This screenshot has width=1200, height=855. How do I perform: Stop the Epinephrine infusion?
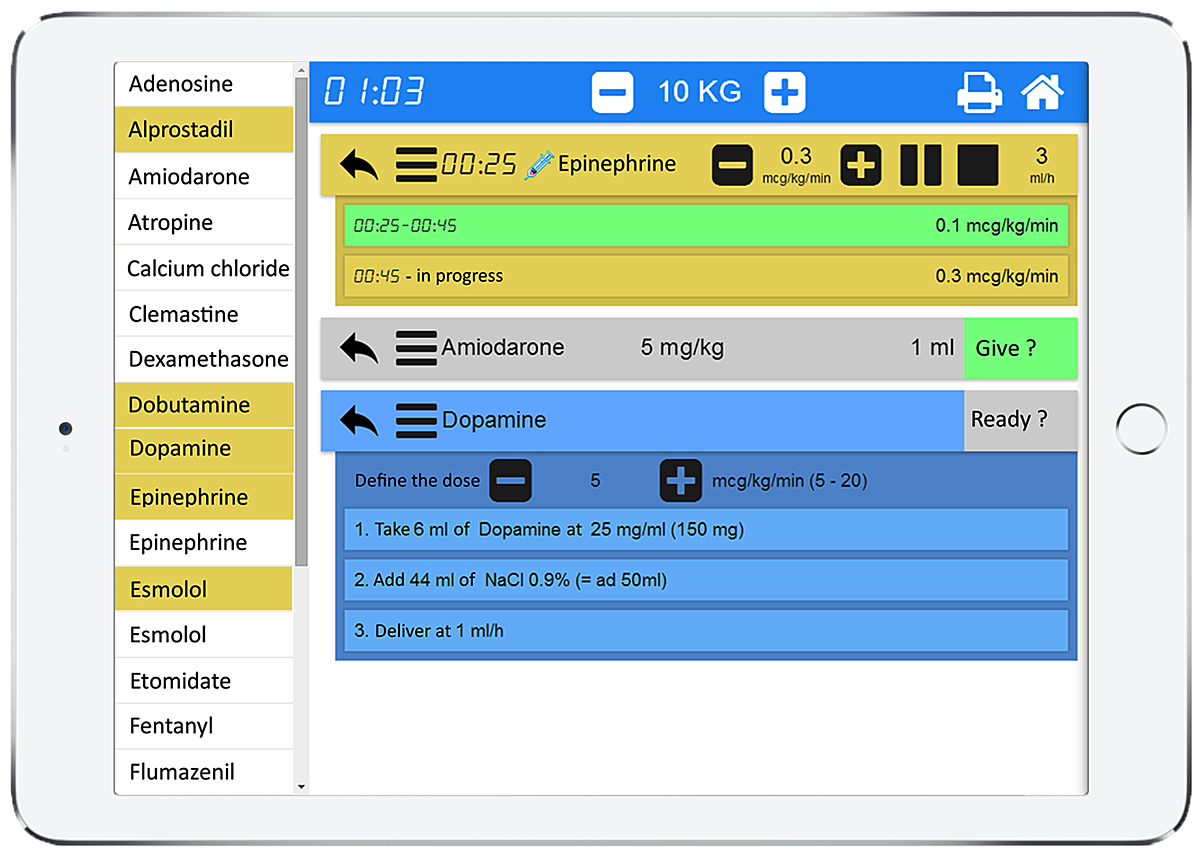pyautogui.click(x=977, y=165)
